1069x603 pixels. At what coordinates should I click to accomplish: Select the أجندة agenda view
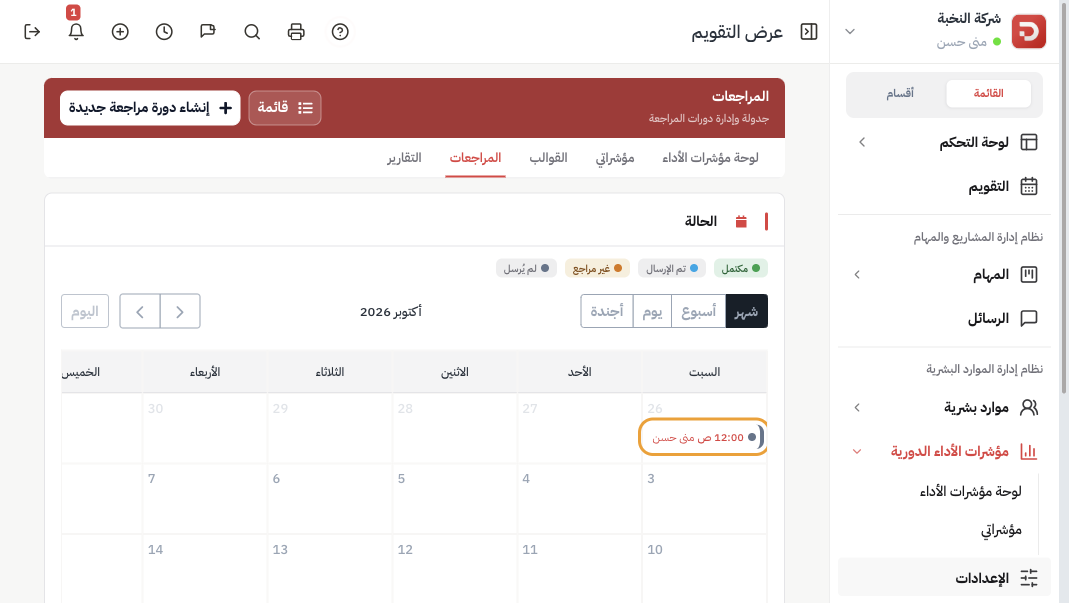click(607, 311)
